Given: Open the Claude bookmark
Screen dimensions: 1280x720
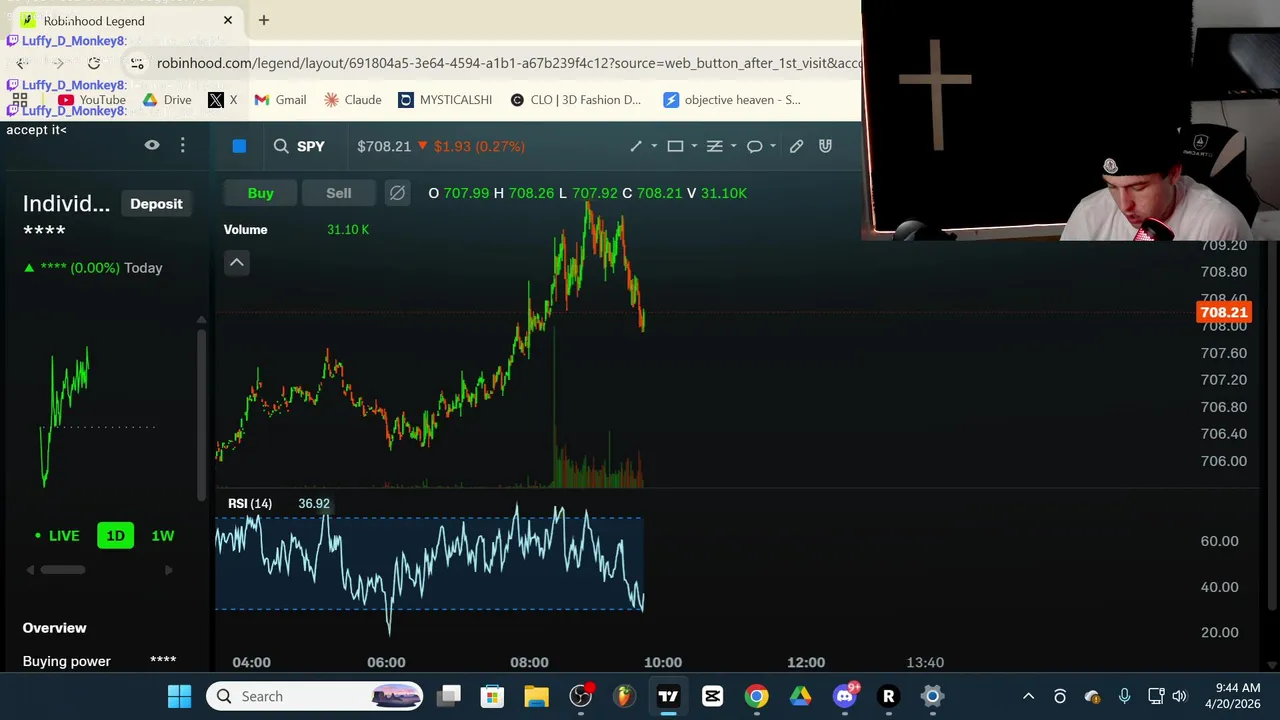Looking at the screenshot, I should click(352, 100).
